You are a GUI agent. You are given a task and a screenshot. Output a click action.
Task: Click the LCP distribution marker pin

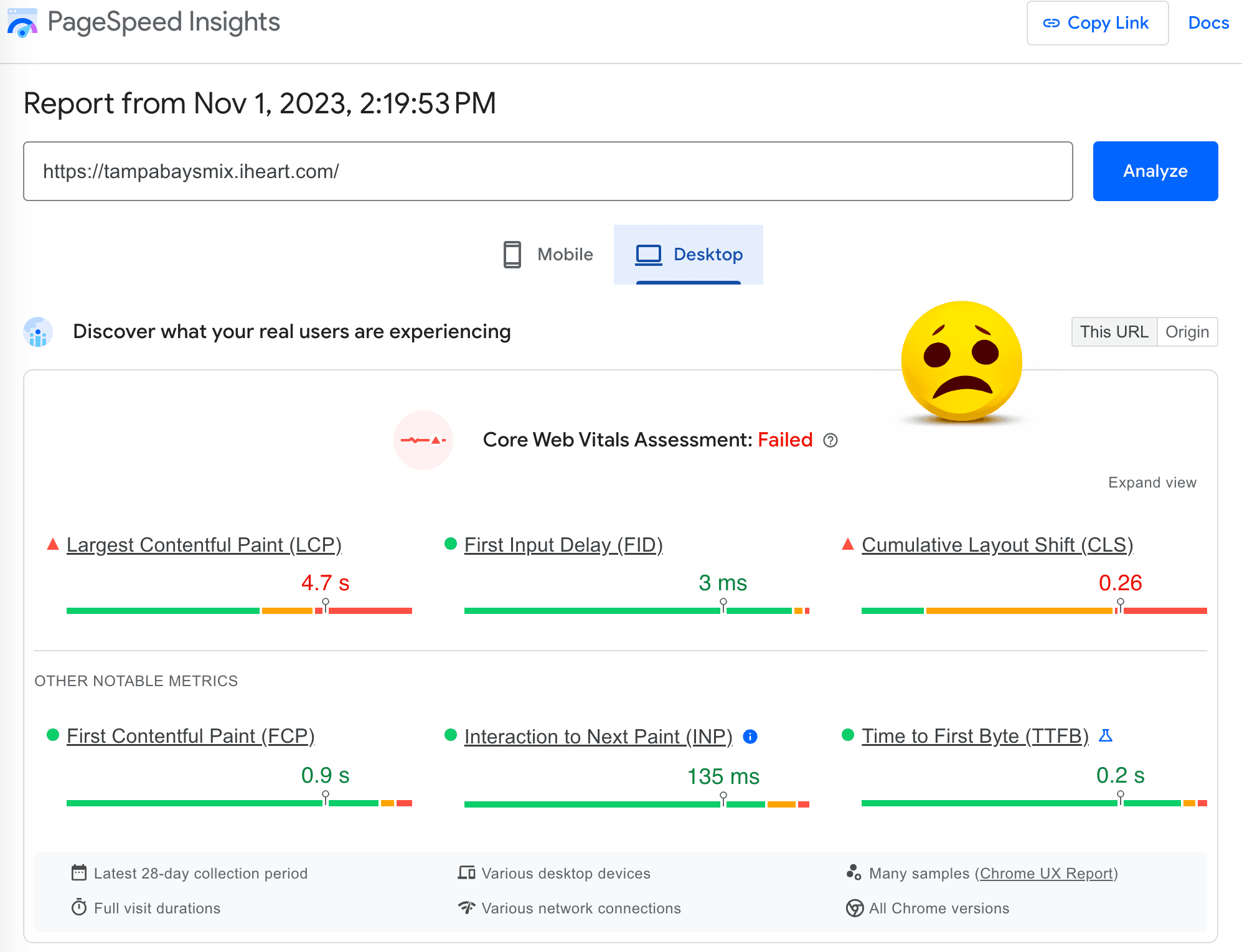tap(325, 602)
